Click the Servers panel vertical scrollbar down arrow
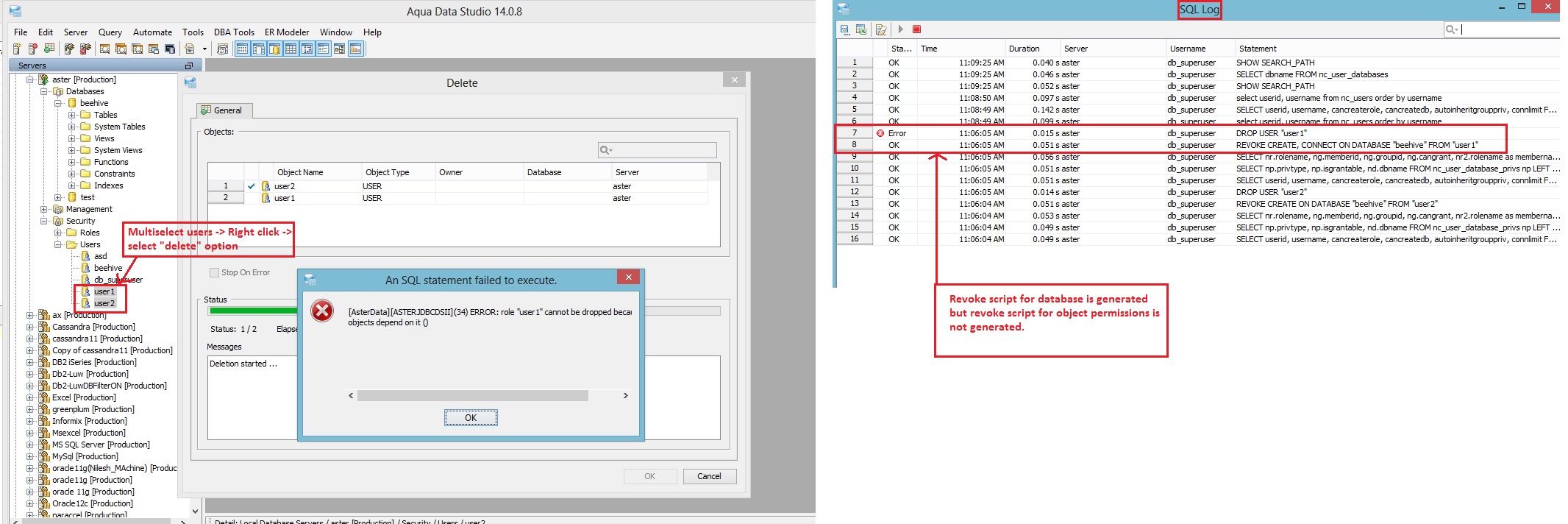This screenshot has height=524, width=1568. coord(195,511)
